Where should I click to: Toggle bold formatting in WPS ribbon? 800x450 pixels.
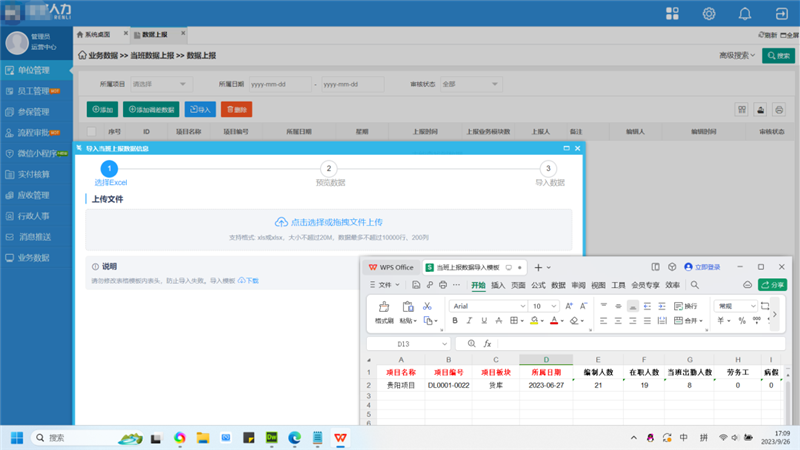click(x=455, y=321)
